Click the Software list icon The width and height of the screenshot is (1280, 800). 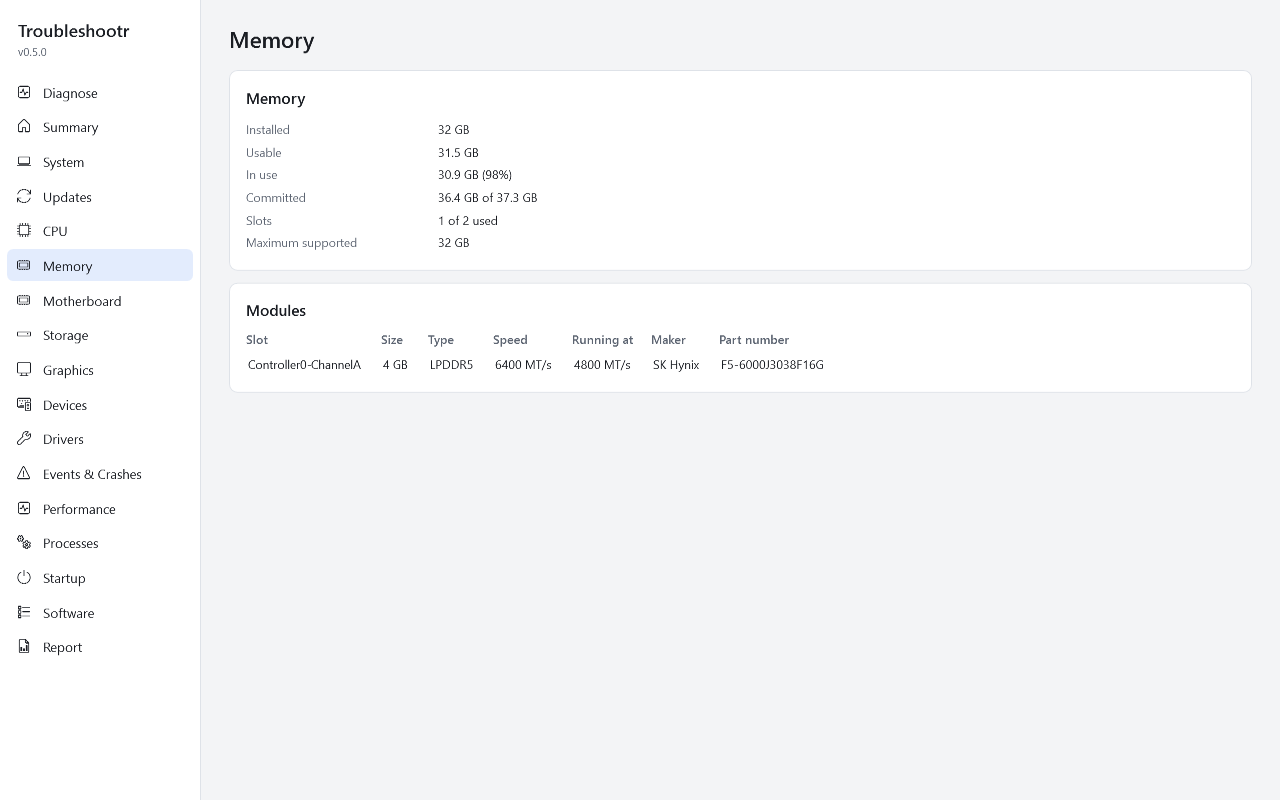24,612
